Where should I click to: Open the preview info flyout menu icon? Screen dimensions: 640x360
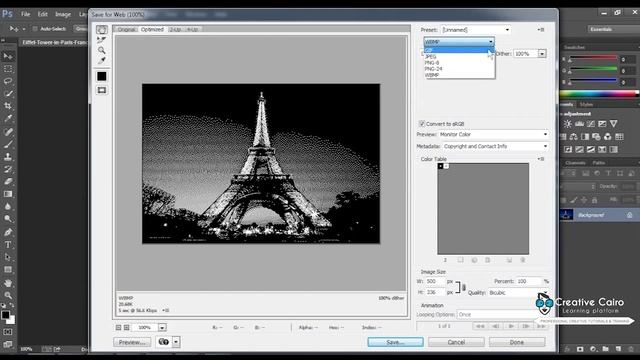pyautogui.click(x=165, y=311)
